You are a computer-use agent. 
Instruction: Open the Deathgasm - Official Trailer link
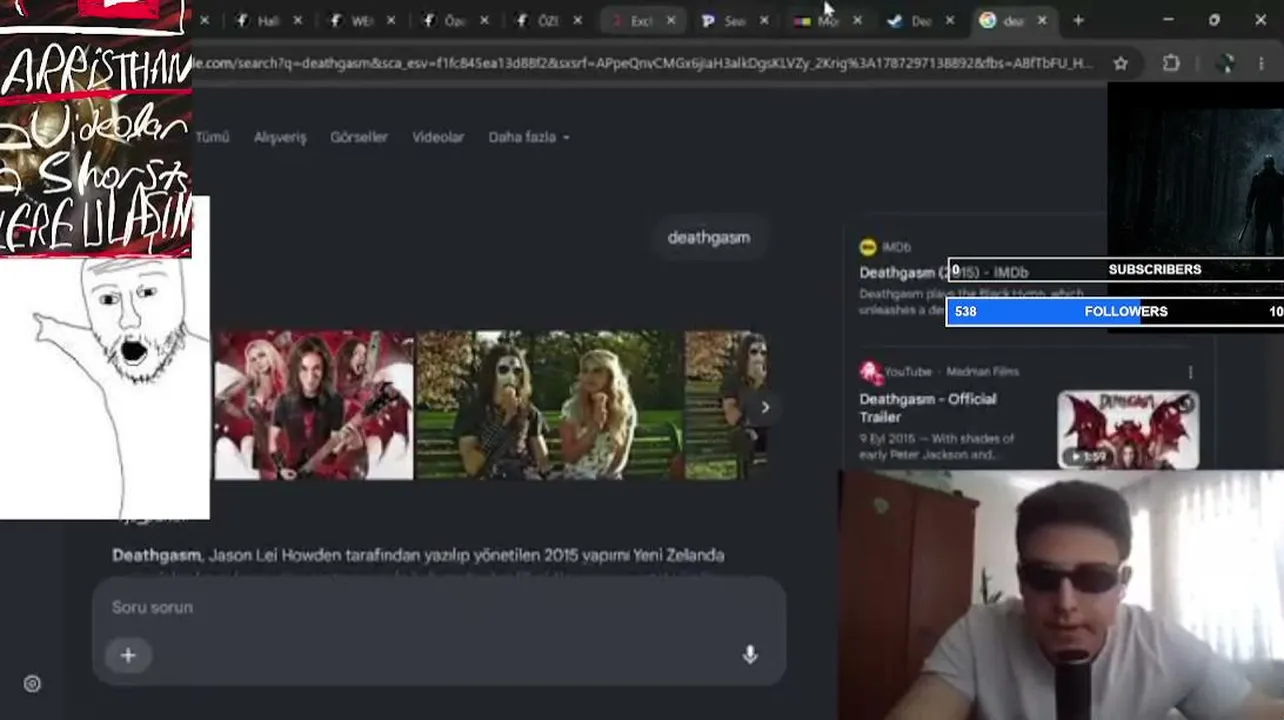click(928, 408)
